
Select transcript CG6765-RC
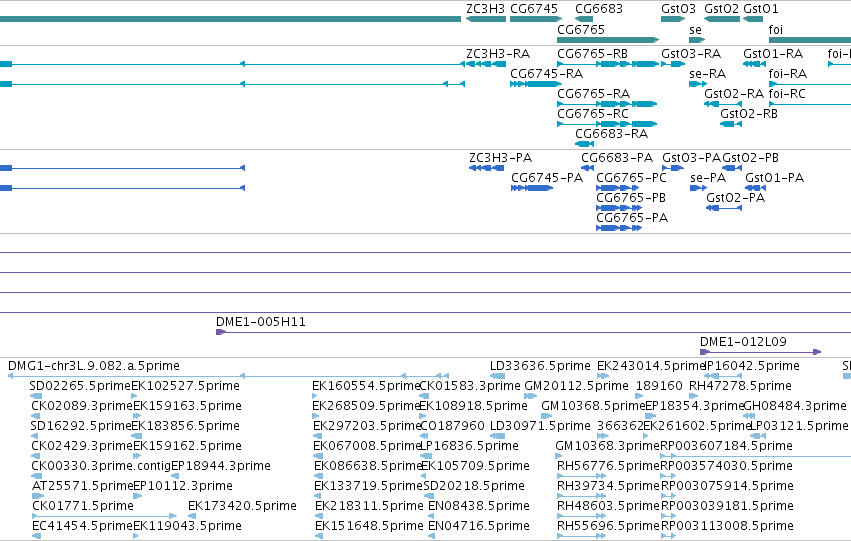607,124
